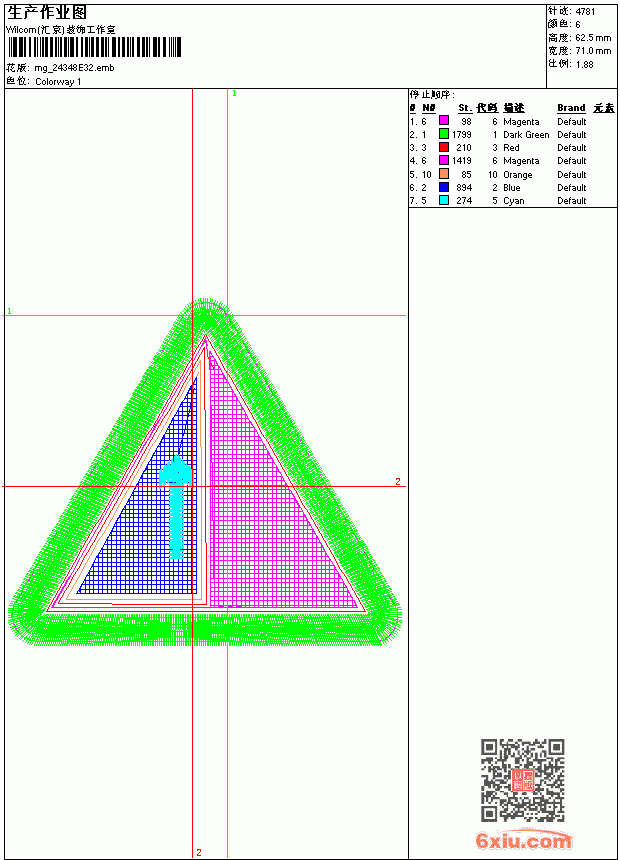Click the Brand column header

(x=571, y=108)
